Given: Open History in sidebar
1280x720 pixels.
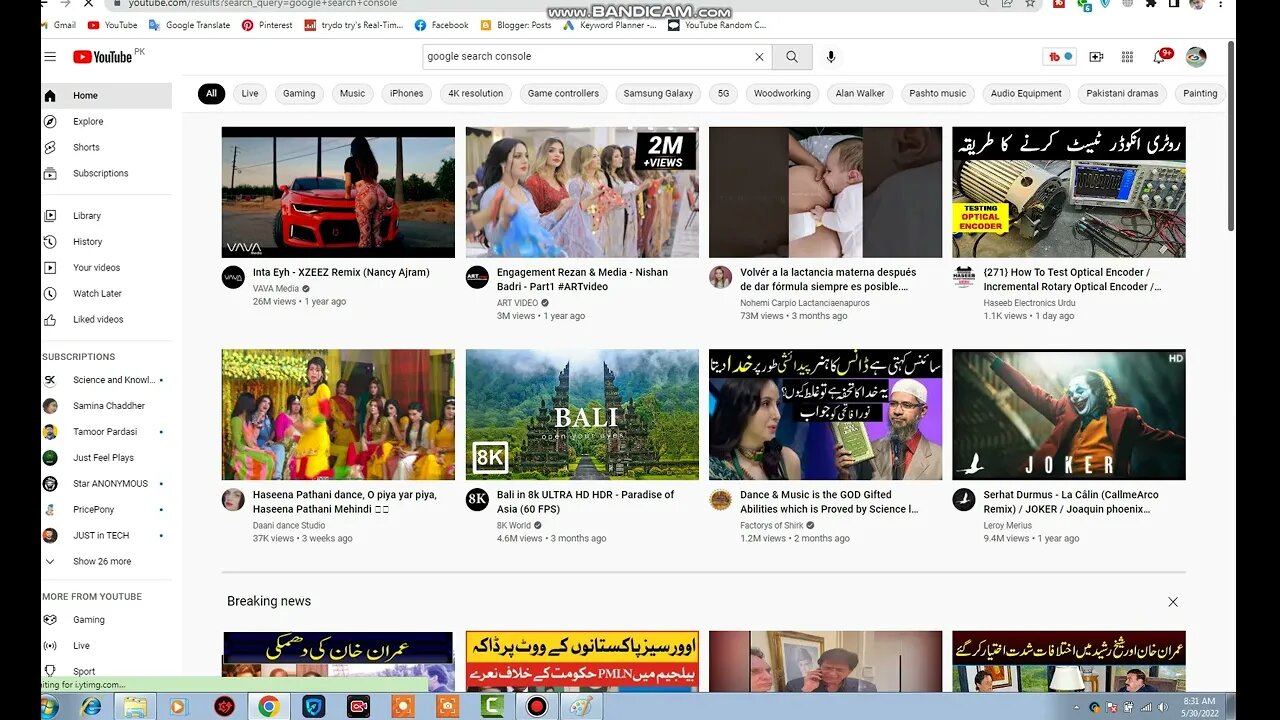Looking at the screenshot, I should [106, 242].
